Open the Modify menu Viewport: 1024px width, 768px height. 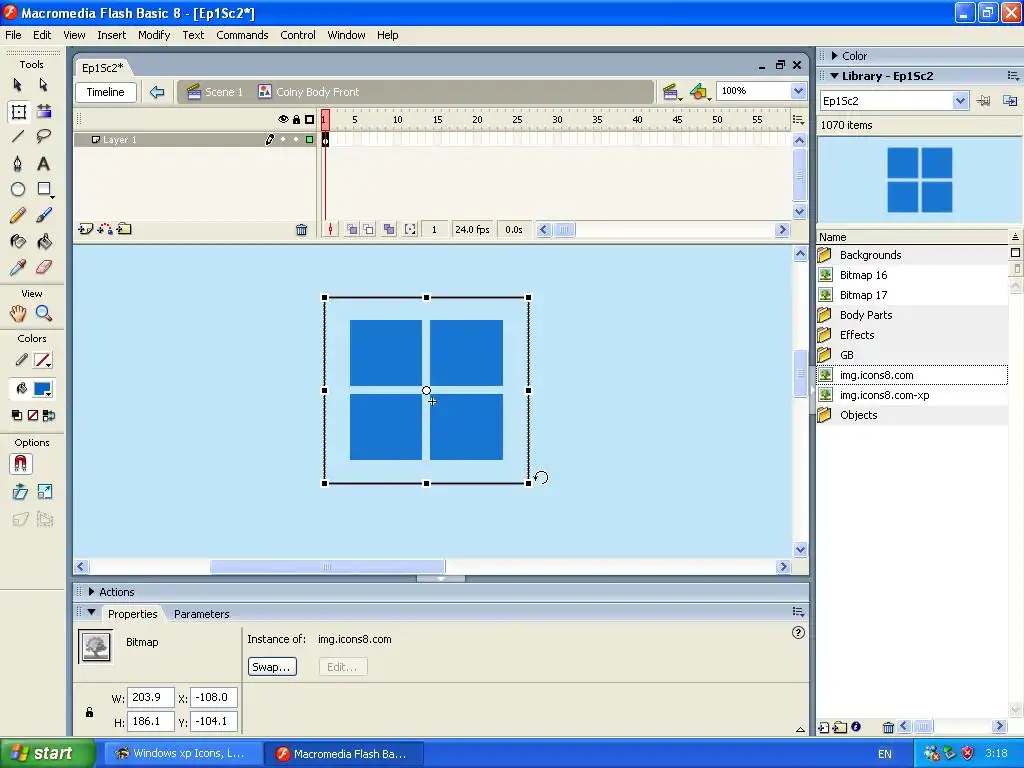coord(154,35)
